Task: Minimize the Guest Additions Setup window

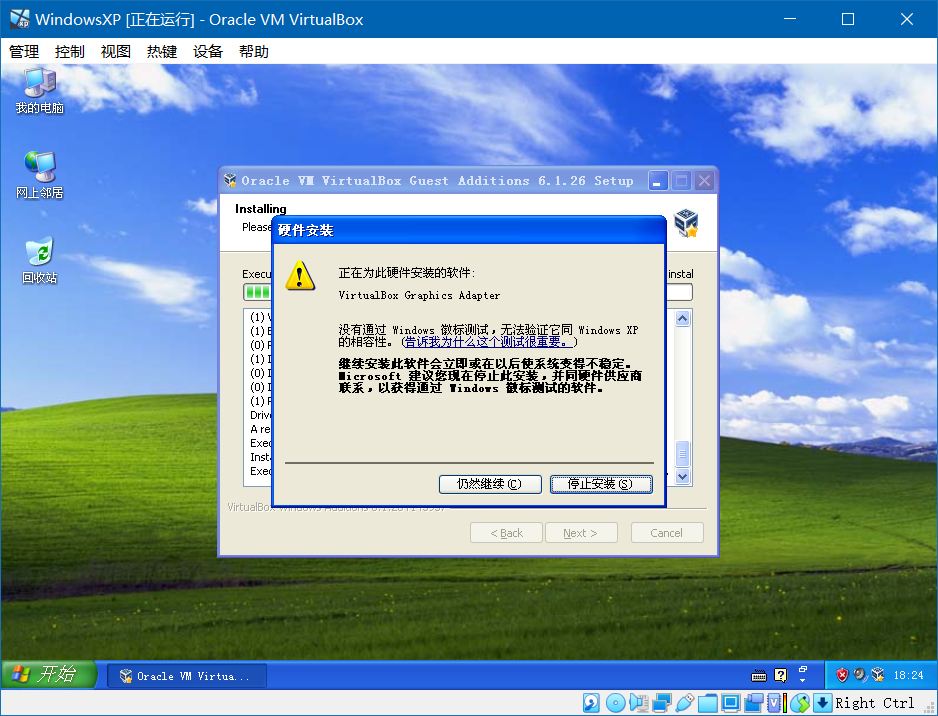Action: tap(657, 181)
